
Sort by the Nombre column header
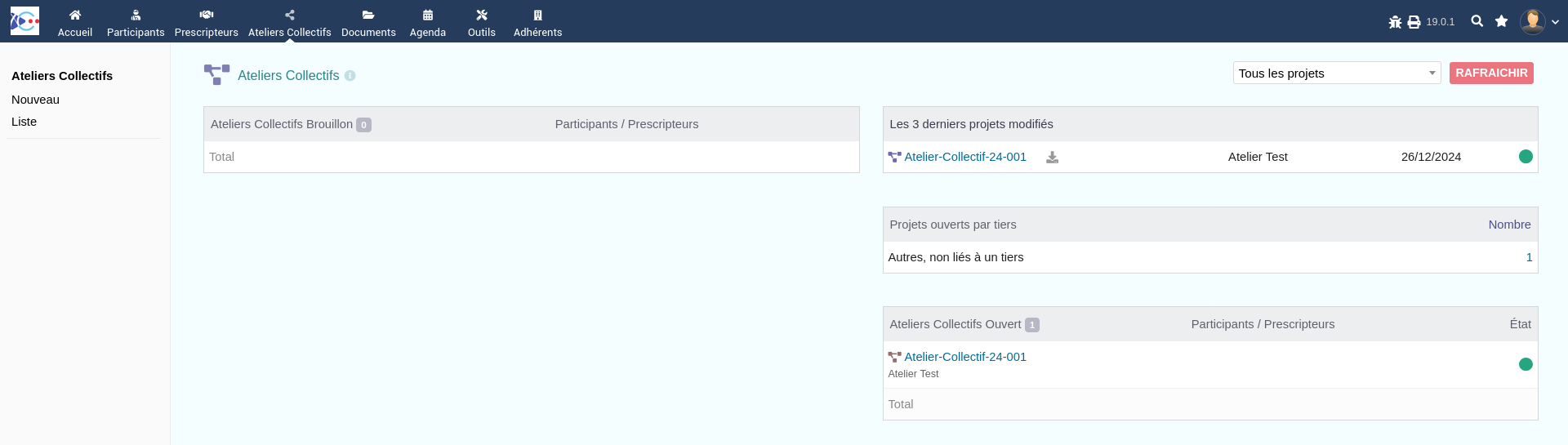tap(1509, 225)
